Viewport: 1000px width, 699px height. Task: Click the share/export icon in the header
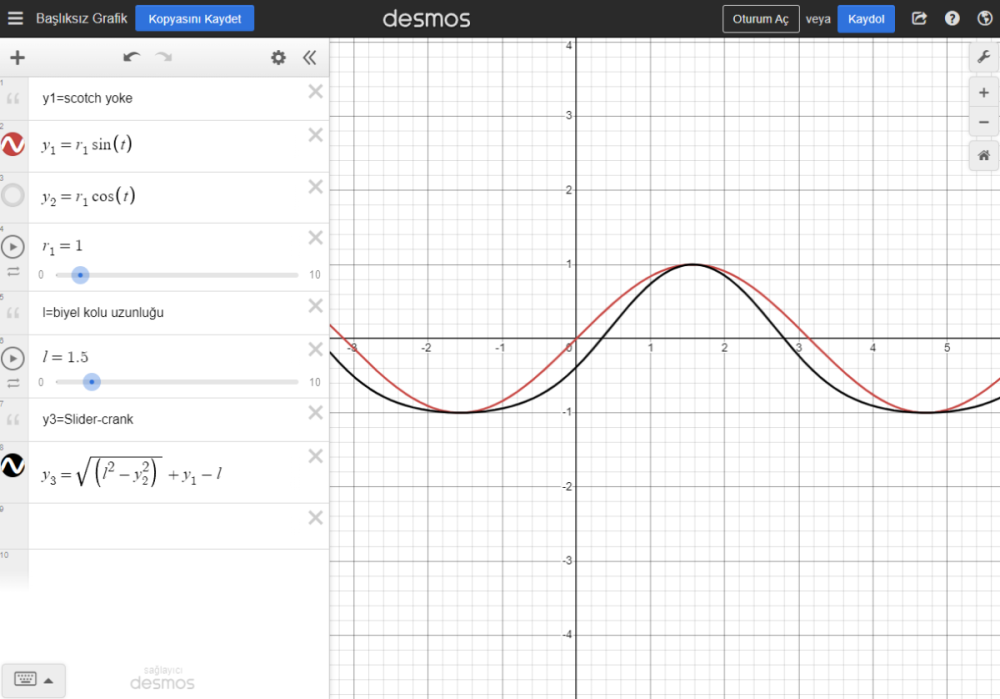(918, 17)
